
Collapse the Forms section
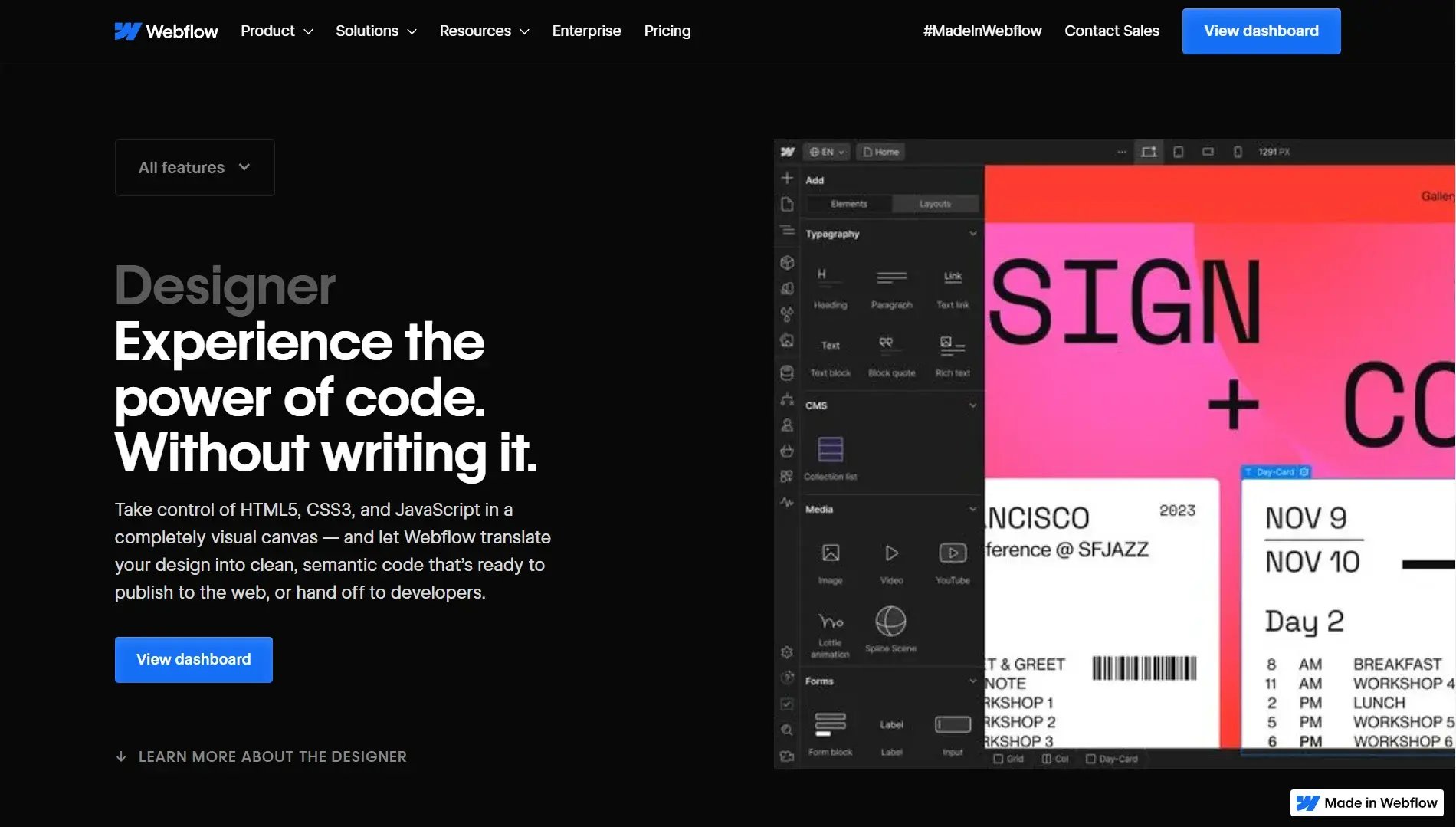(972, 681)
